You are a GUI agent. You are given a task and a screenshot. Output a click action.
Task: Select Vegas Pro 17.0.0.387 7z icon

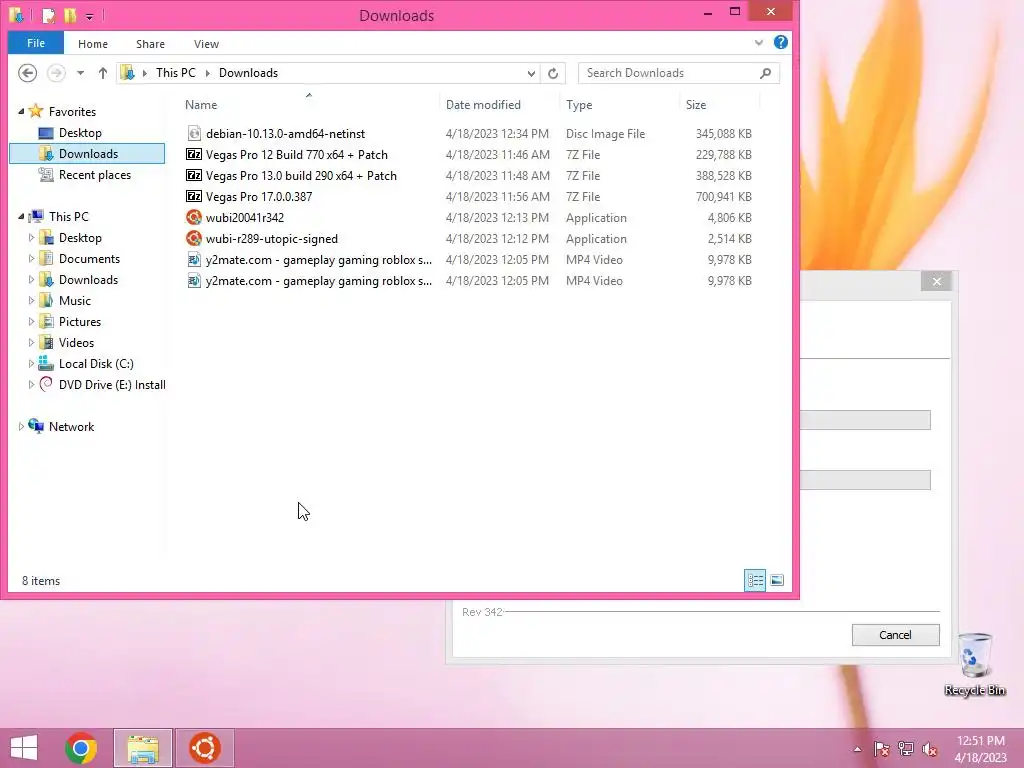(x=194, y=197)
